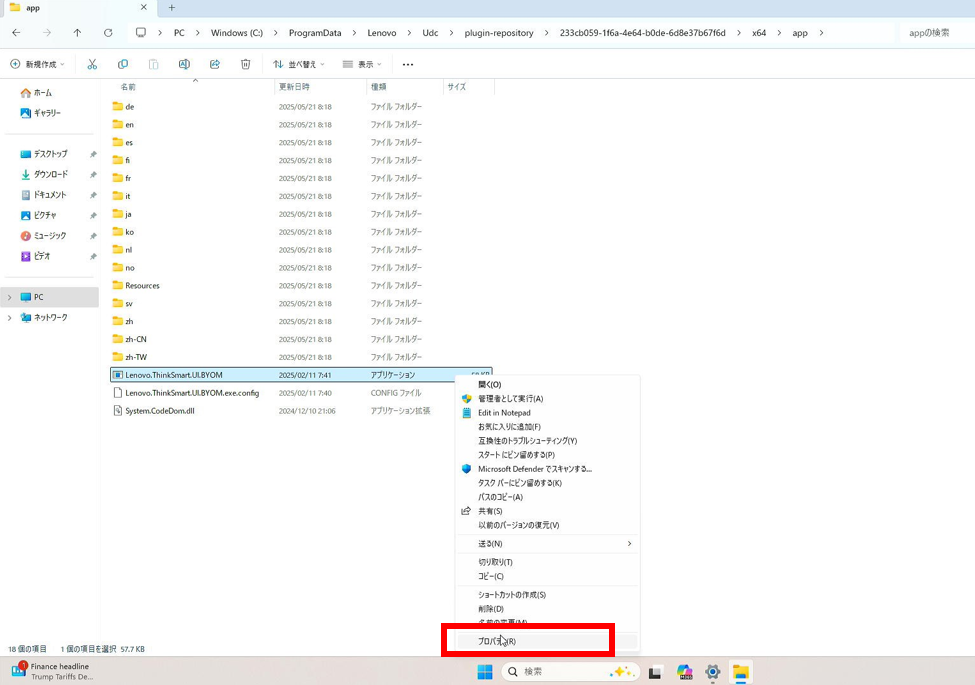Click plugin-repository in the address bar
The image size is (975, 685).
tap(499, 33)
